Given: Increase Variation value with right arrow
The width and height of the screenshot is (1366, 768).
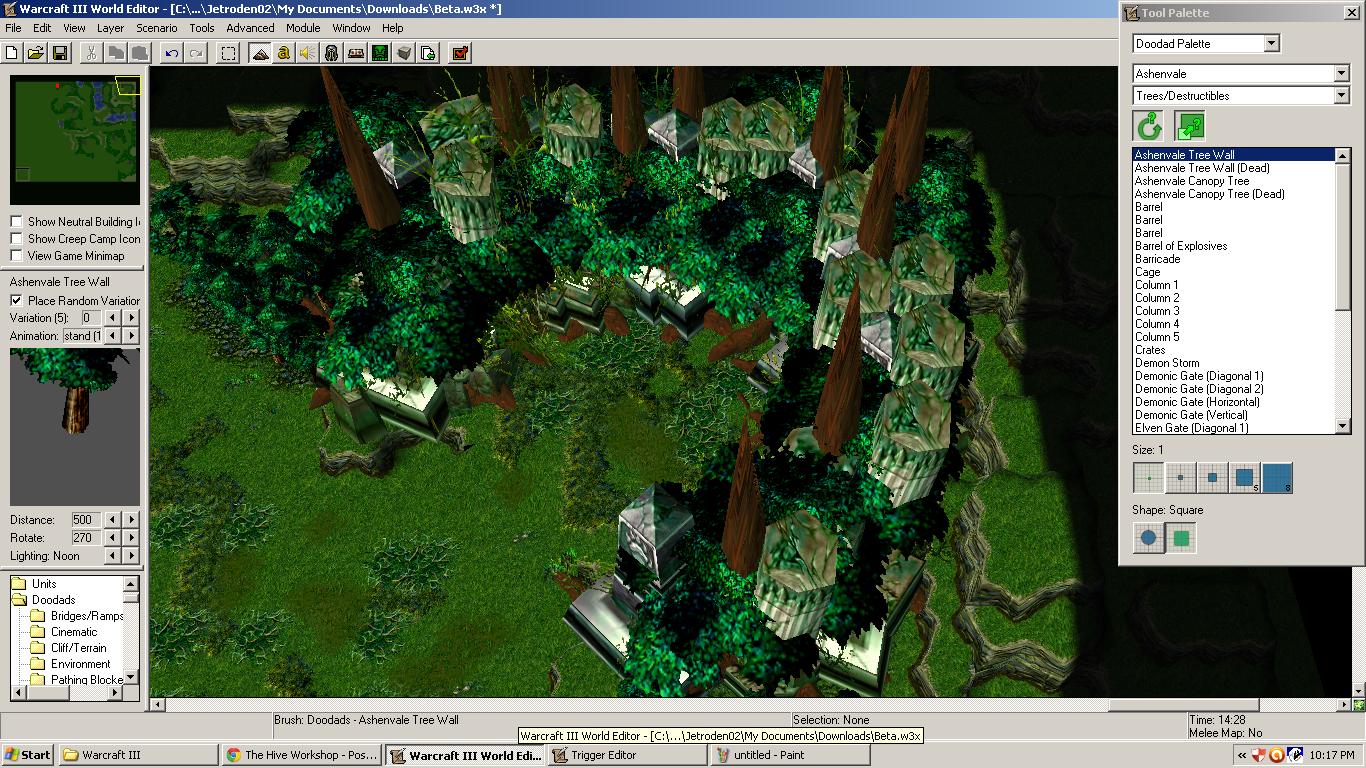Looking at the screenshot, I should point(132,318).
